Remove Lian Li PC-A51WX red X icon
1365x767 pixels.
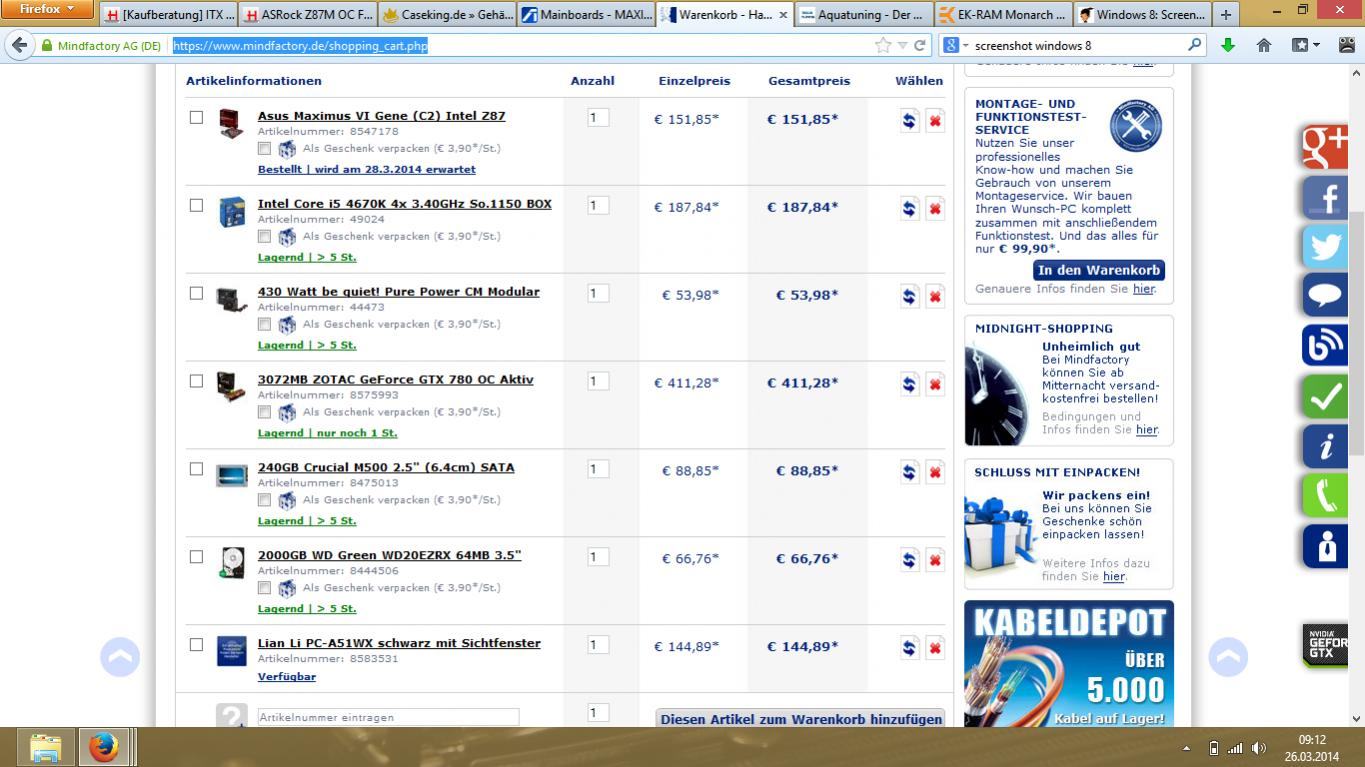point(935,648)
